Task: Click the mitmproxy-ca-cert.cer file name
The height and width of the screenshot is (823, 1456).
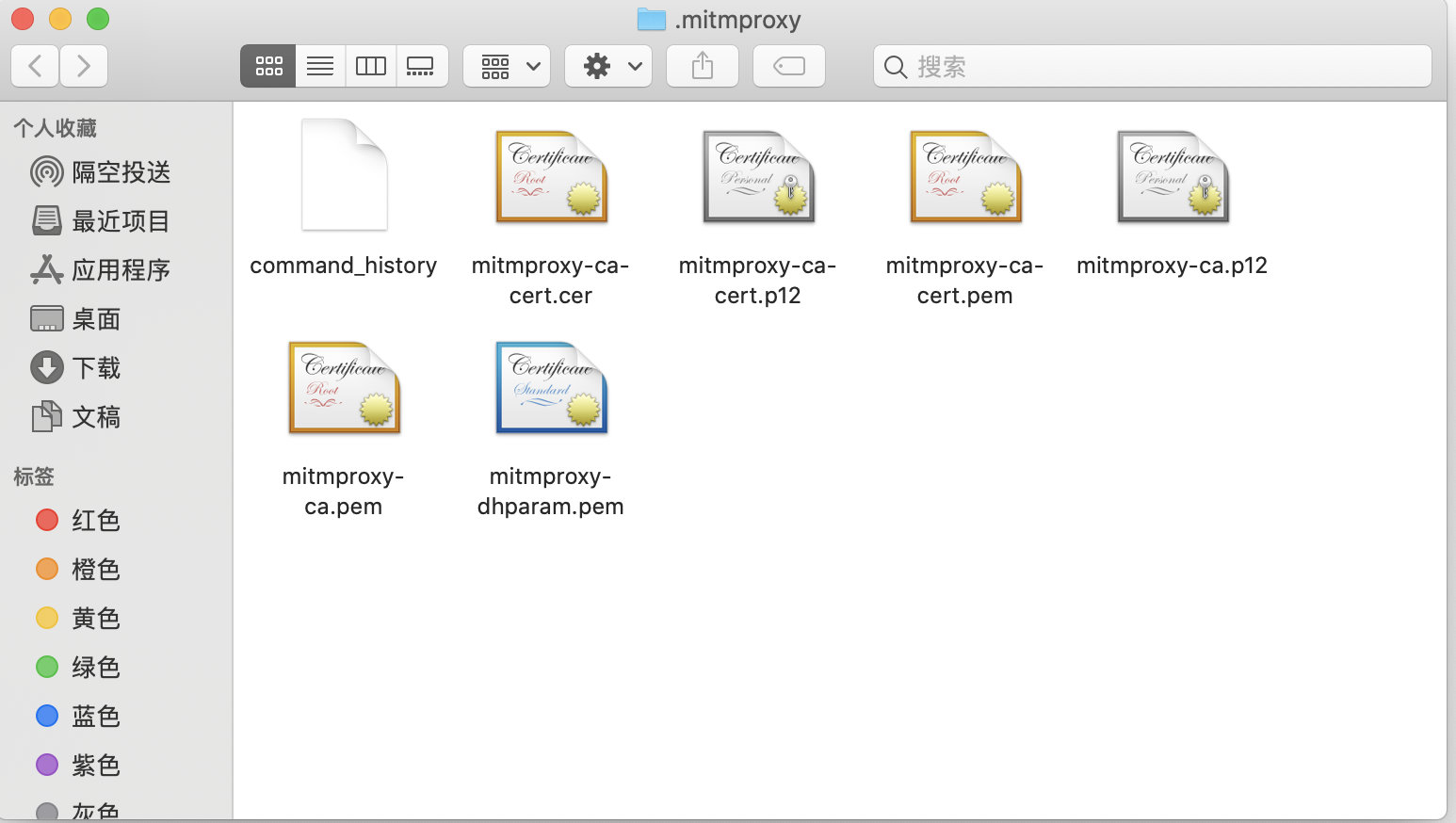Action: coord(551,281)
